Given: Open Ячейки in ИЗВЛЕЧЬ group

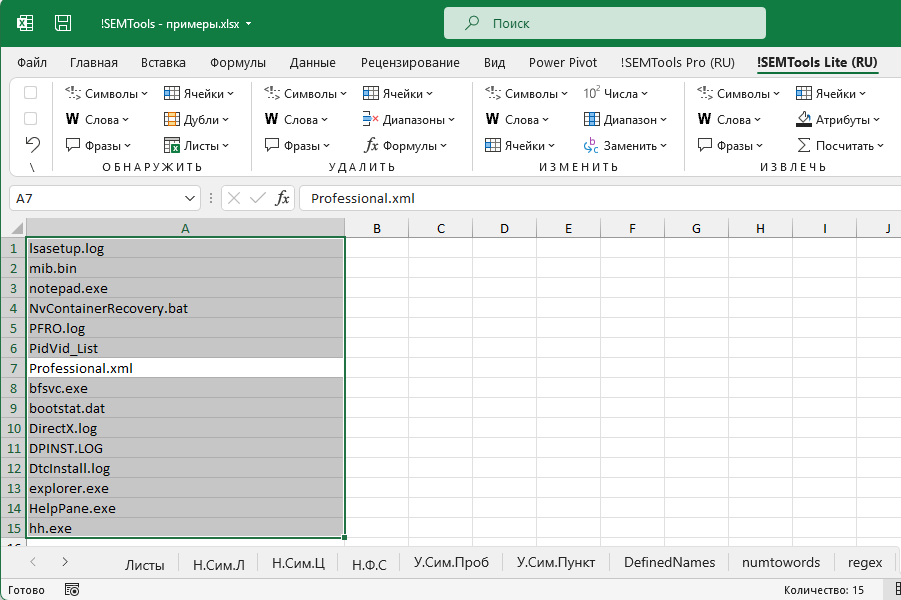Looking at the screenshot, I should coord(831,93).
